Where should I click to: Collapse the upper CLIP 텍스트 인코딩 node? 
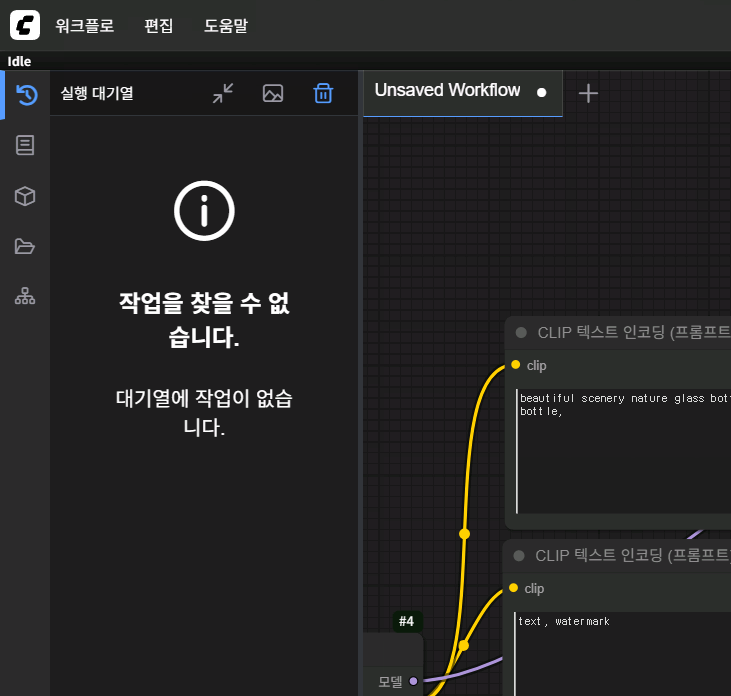tap(521, 332)
